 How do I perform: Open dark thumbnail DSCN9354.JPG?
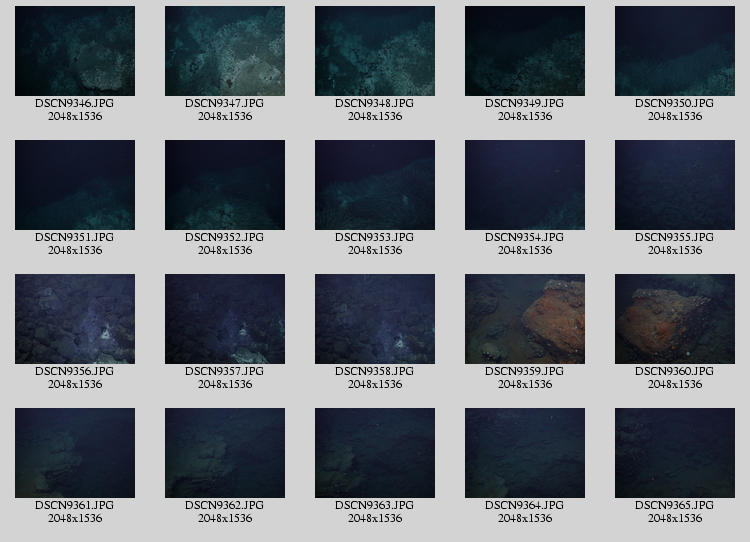tap(525, 185)
